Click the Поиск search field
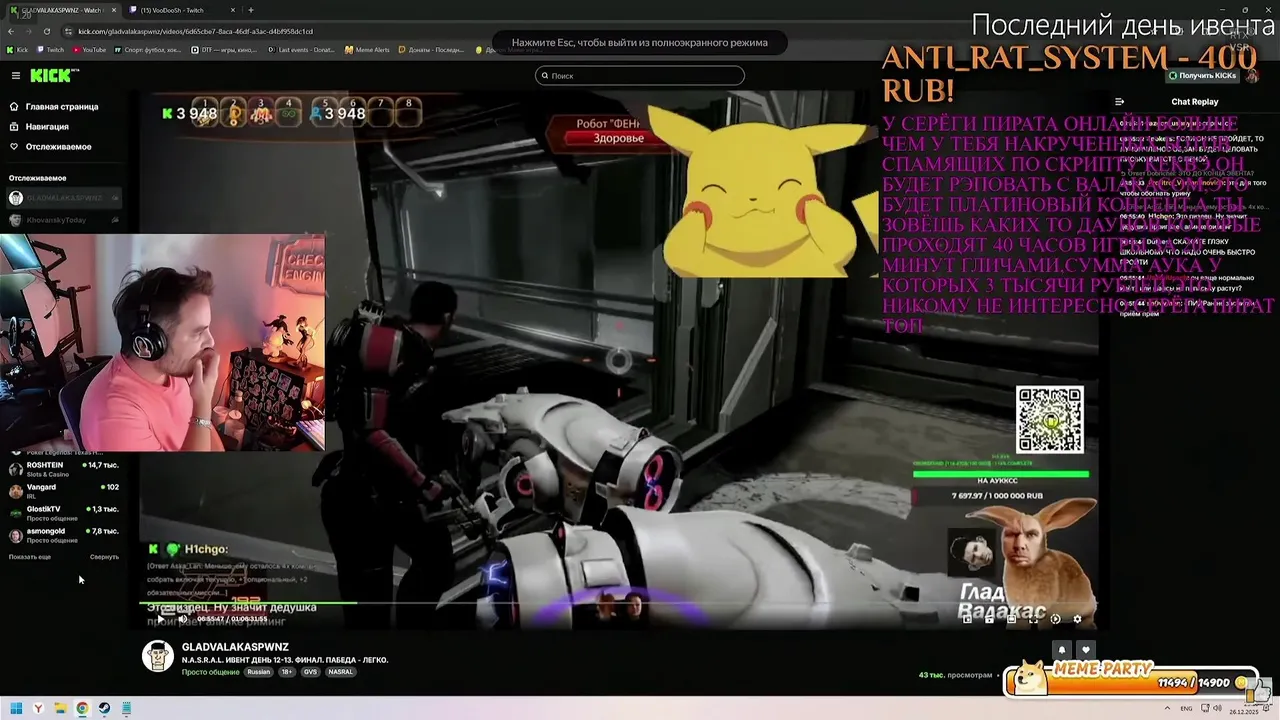The image size is (1280, 720). click(x=640, y=75)
